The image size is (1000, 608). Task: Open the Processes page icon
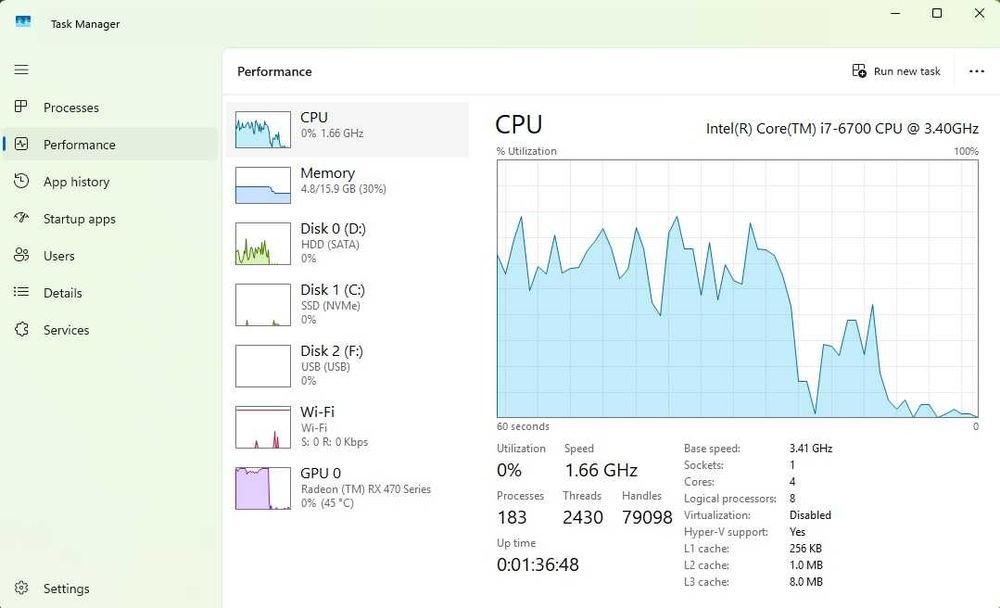(x=21, y=107)
